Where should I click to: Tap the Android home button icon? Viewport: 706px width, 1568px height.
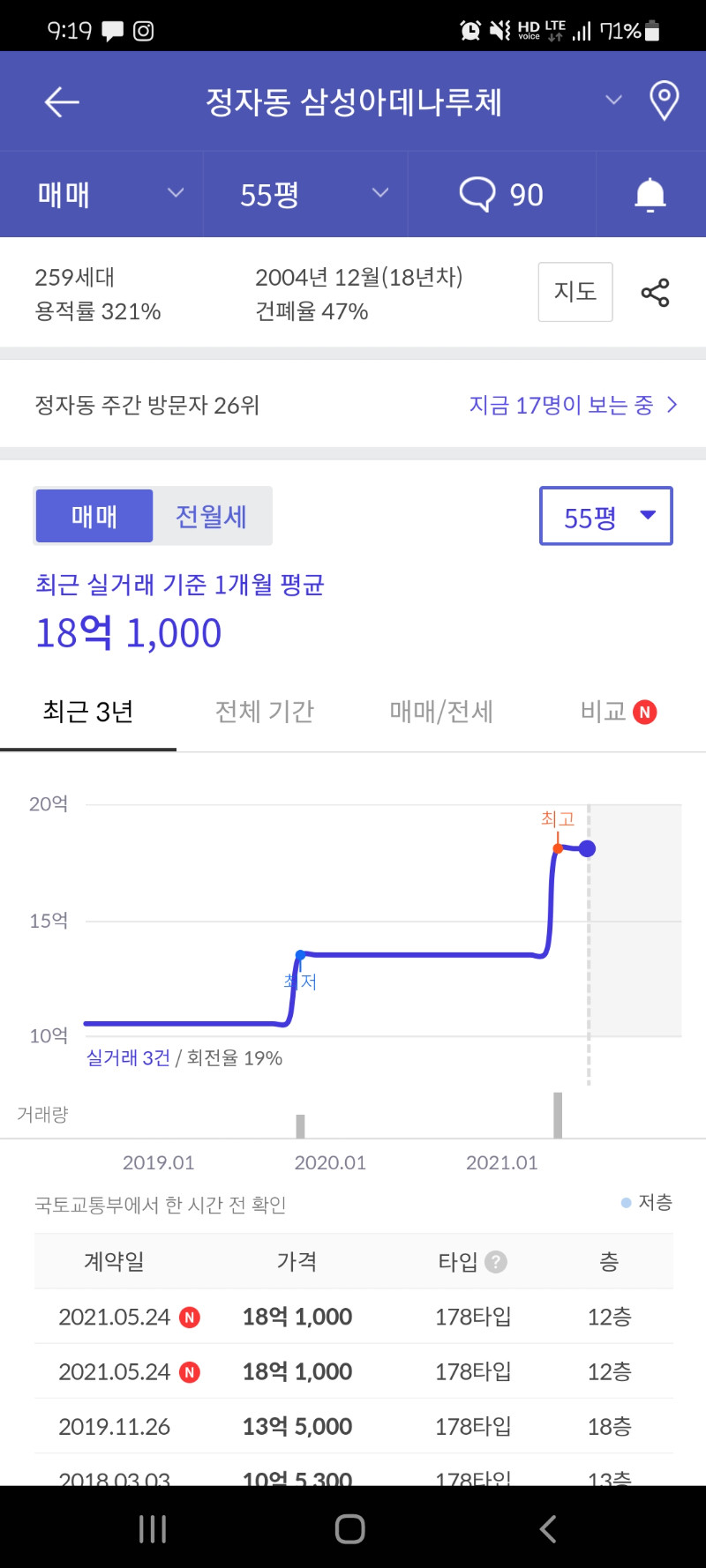(350, 1528)
